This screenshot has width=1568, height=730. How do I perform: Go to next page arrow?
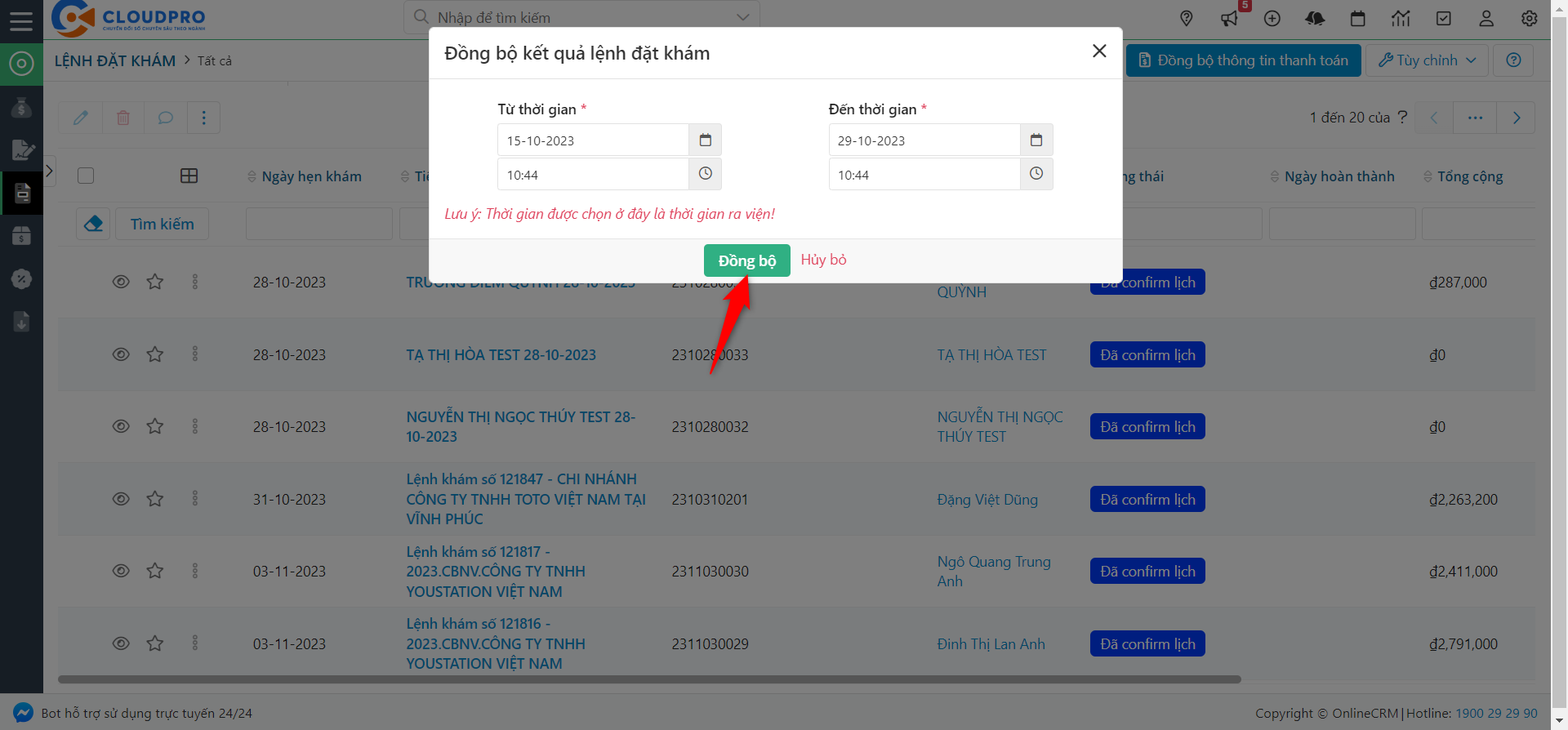tap(1517, 118)
